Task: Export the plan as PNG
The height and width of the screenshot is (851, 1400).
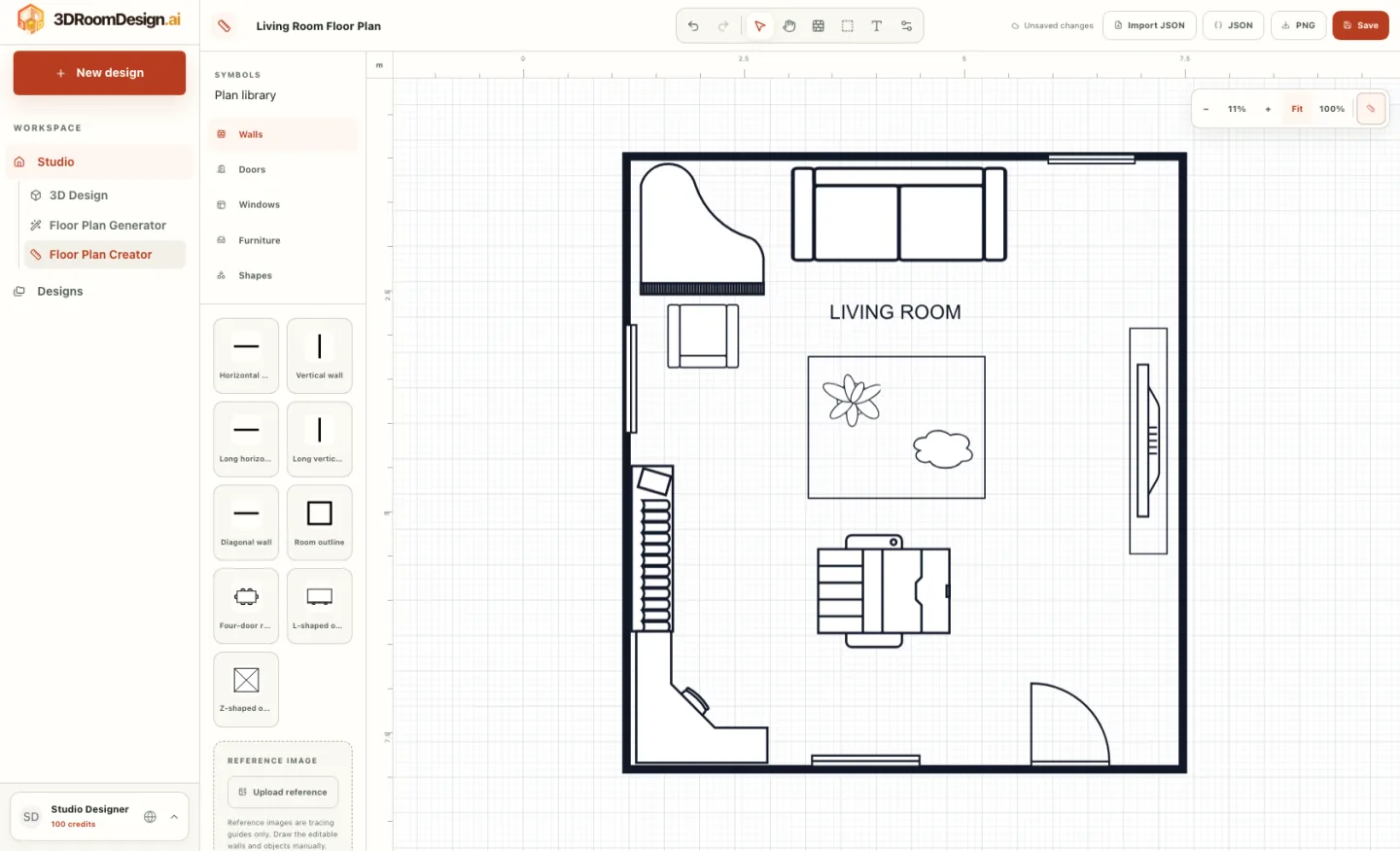Action: click(1299, 25)
